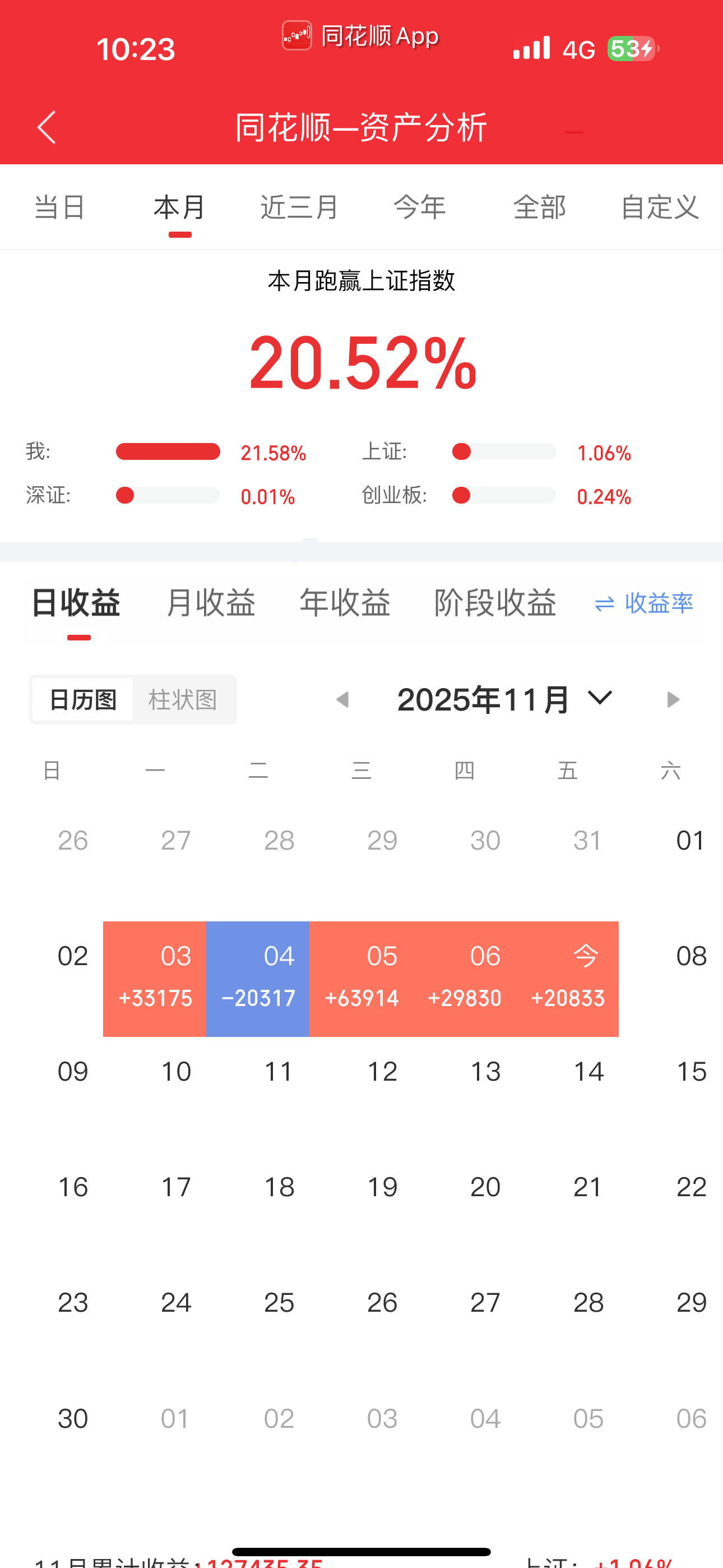Tap my return value 21.58%
This screenshot has width=723, height=1568.
click(x=274, y=453)
